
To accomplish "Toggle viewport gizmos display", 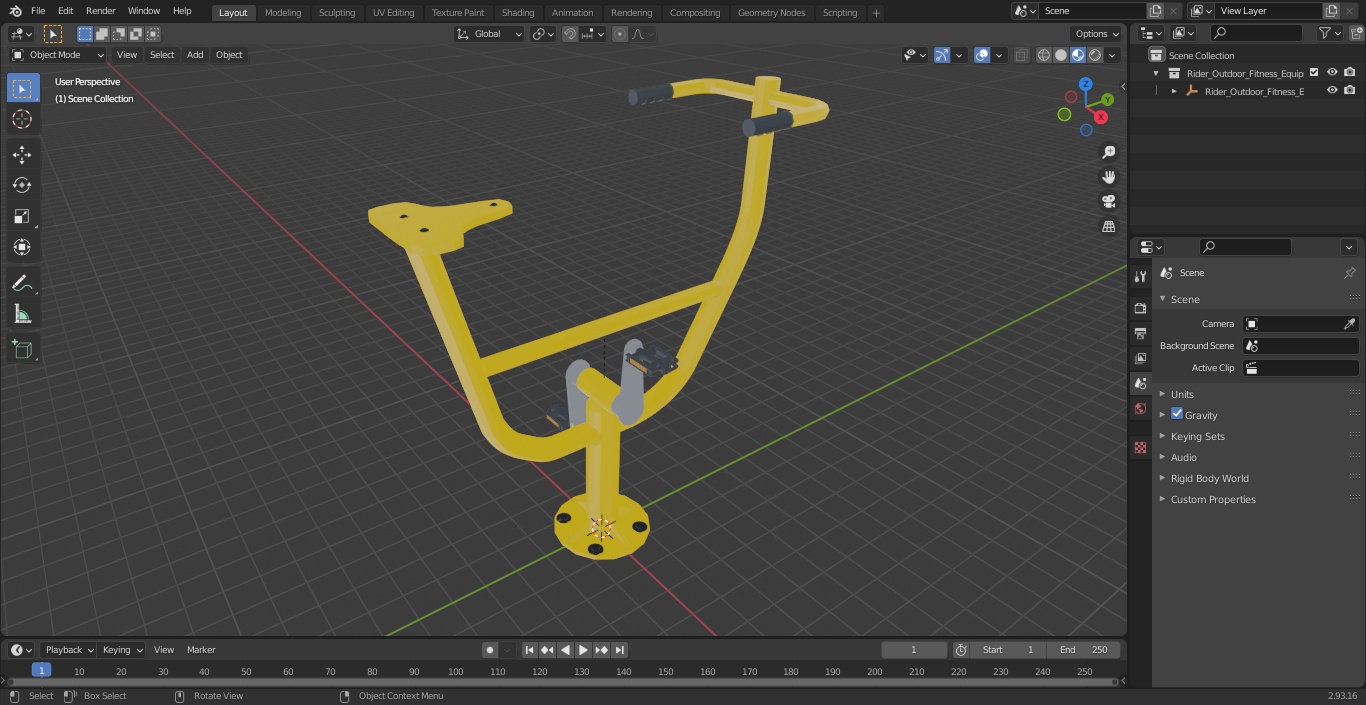I will coord(942,55).
